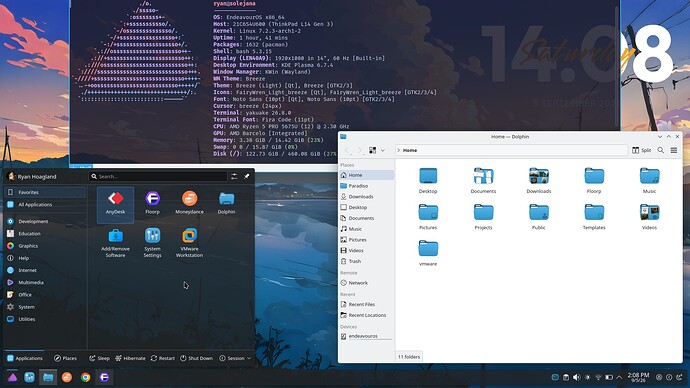This screenshot has height=388, width=690.
Task: Open Recent Locations in Dolphin's sidebar
Action: coord(367,315)
